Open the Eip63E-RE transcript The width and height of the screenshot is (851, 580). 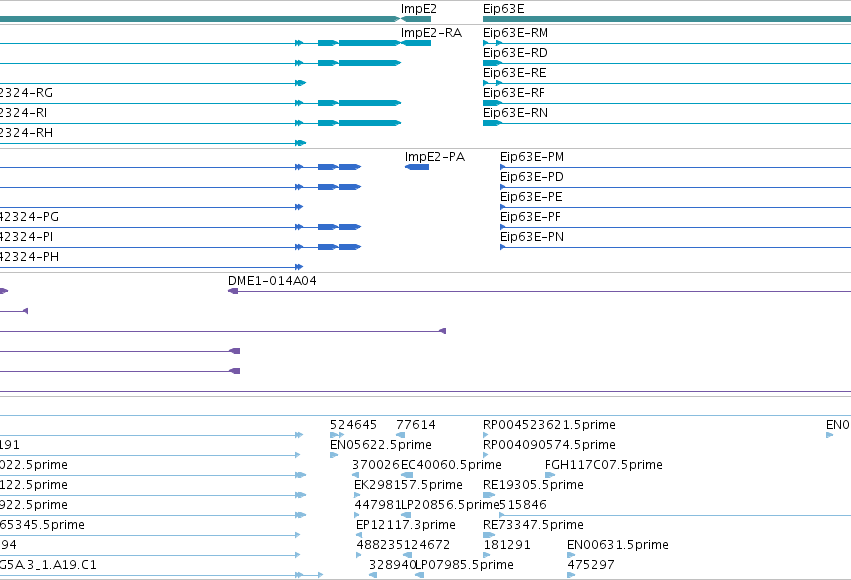coord(515,73)
